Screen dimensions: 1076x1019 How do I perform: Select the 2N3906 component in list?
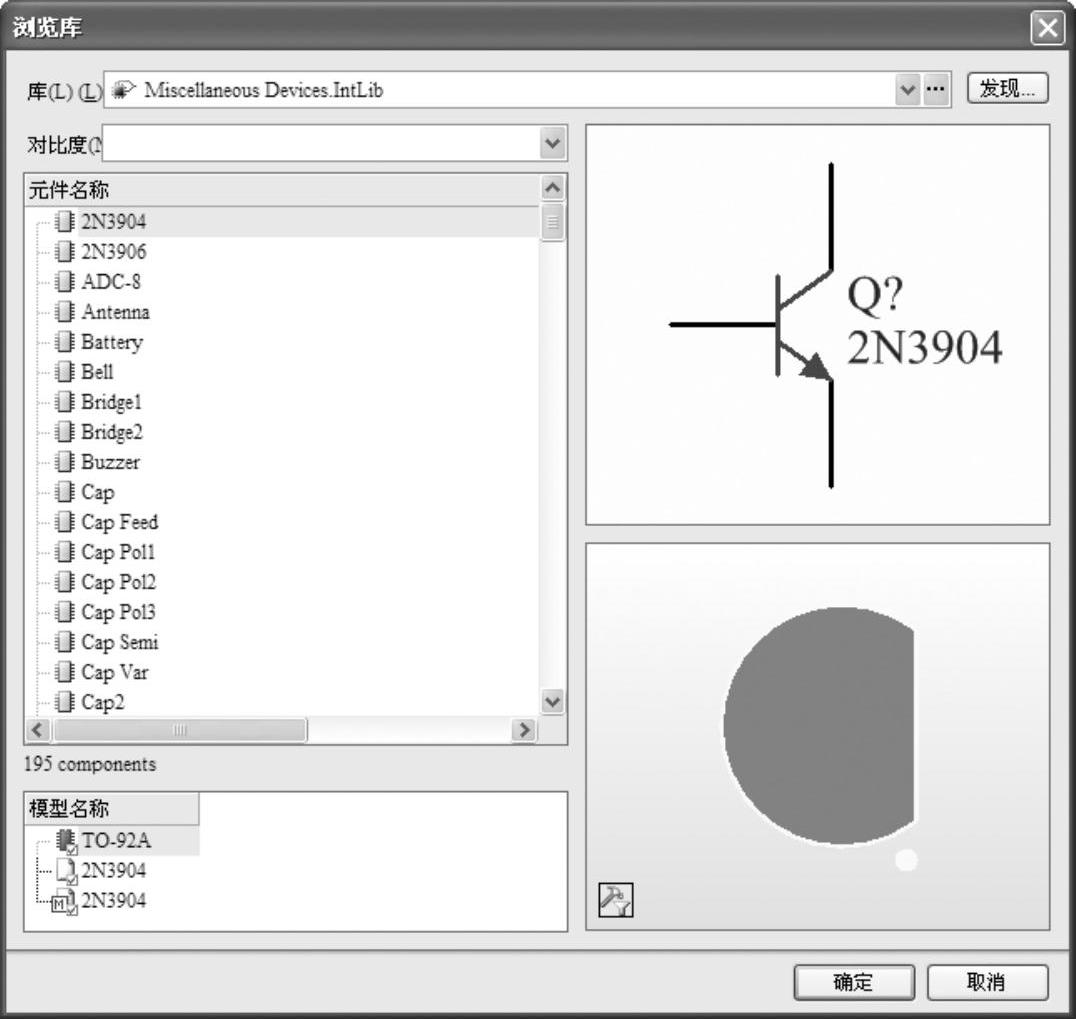click(x=113, y=252)
